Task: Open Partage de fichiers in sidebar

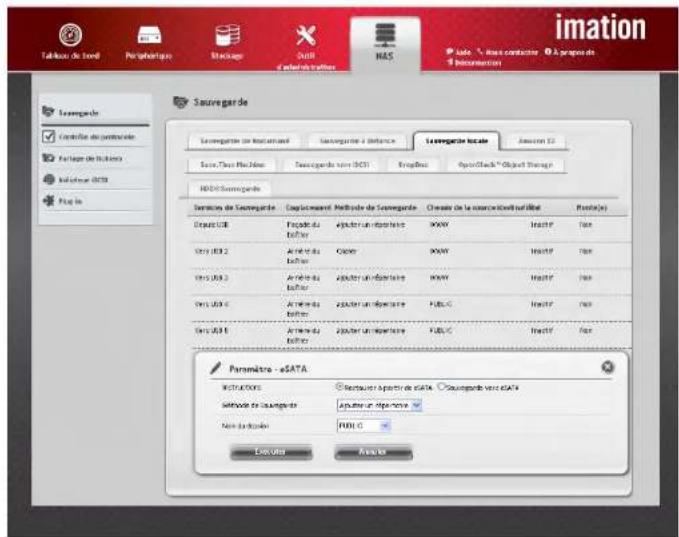Action: coord(95,158)
